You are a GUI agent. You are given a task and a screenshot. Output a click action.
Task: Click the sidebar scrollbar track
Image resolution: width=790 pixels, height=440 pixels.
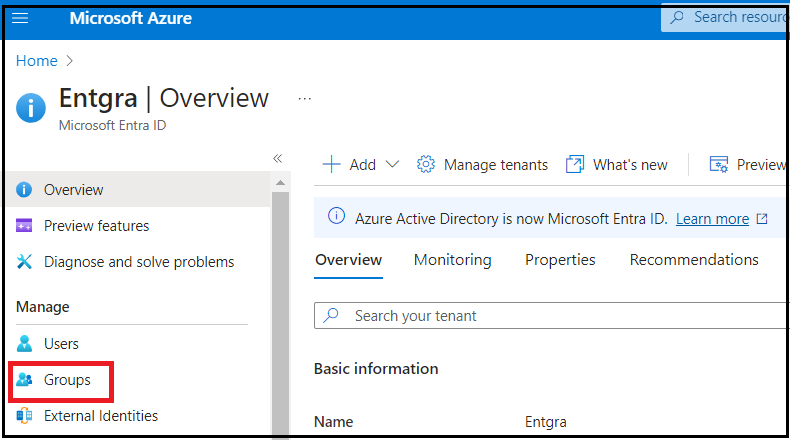click(x=281, y=312)
